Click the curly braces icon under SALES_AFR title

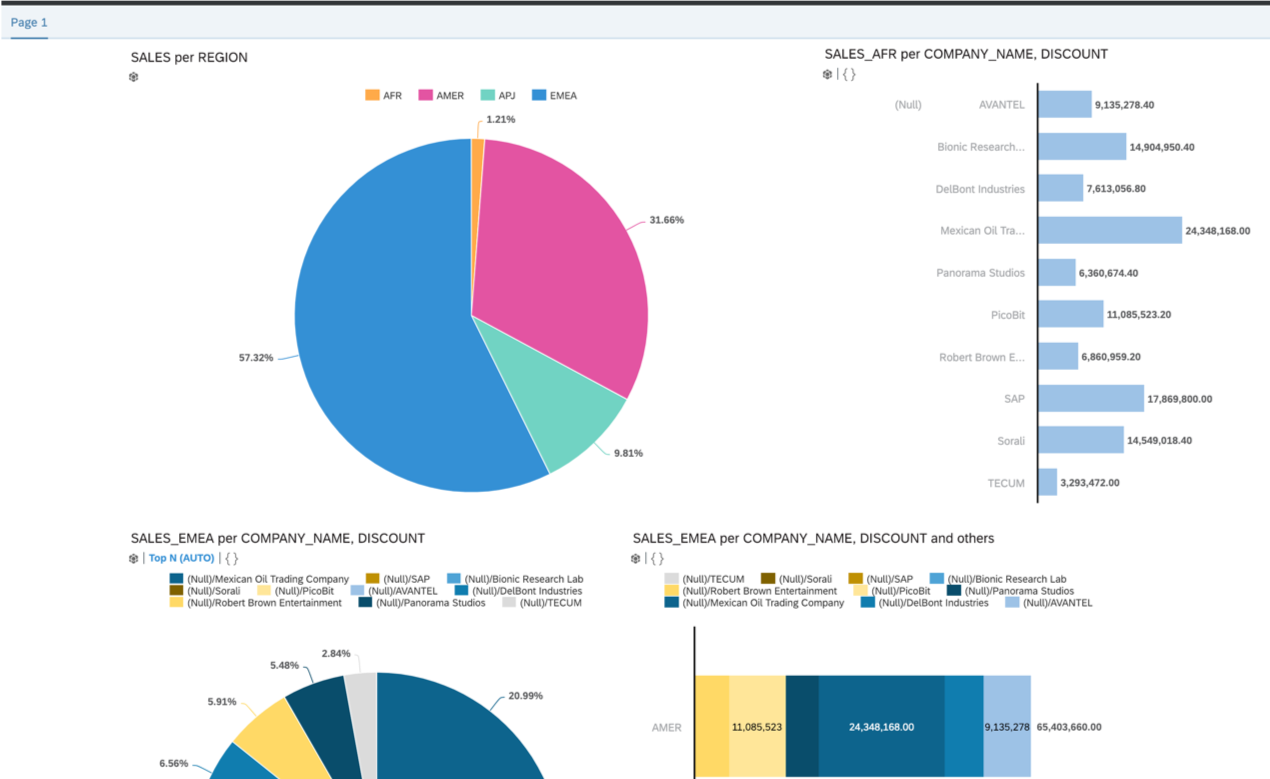click(849, 74)
